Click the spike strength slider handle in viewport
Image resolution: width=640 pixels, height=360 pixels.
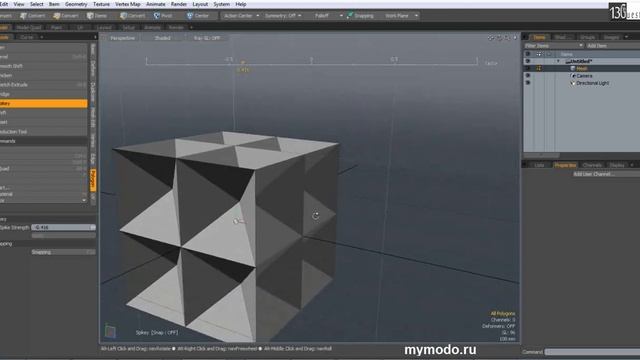pyautogui.click(x=242, y=62)
